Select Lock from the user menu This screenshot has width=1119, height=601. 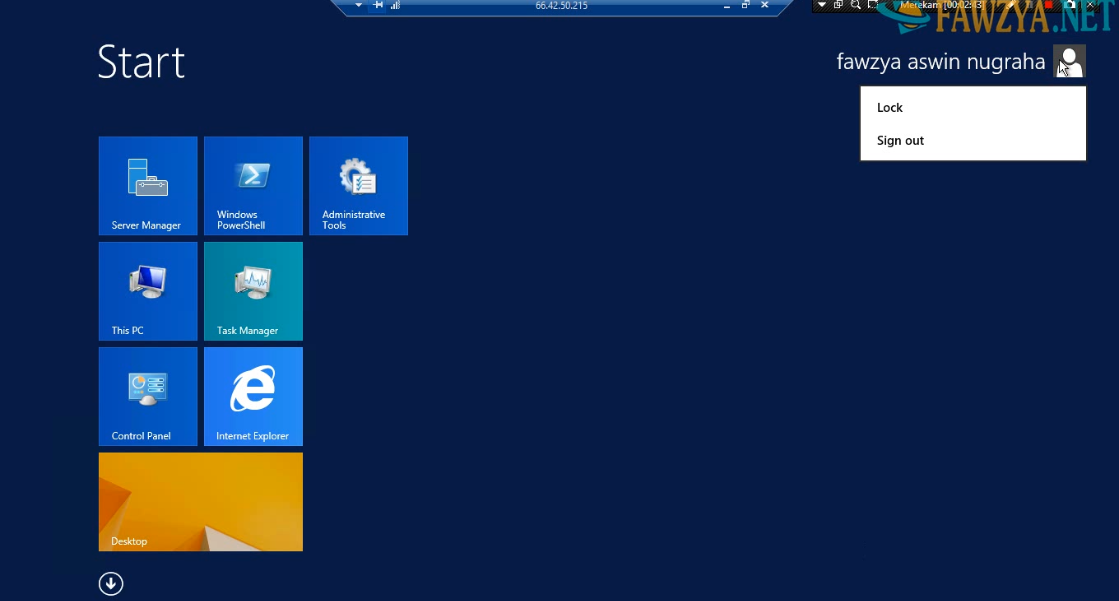pos(890,108)
